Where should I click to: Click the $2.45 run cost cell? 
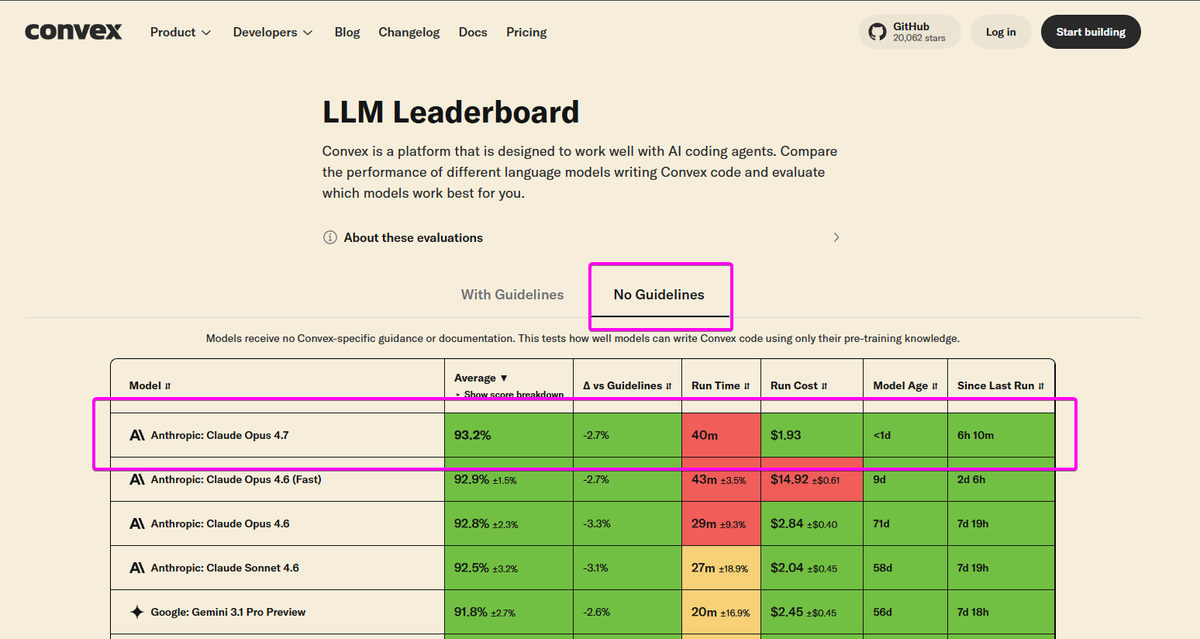click(812, 612)
